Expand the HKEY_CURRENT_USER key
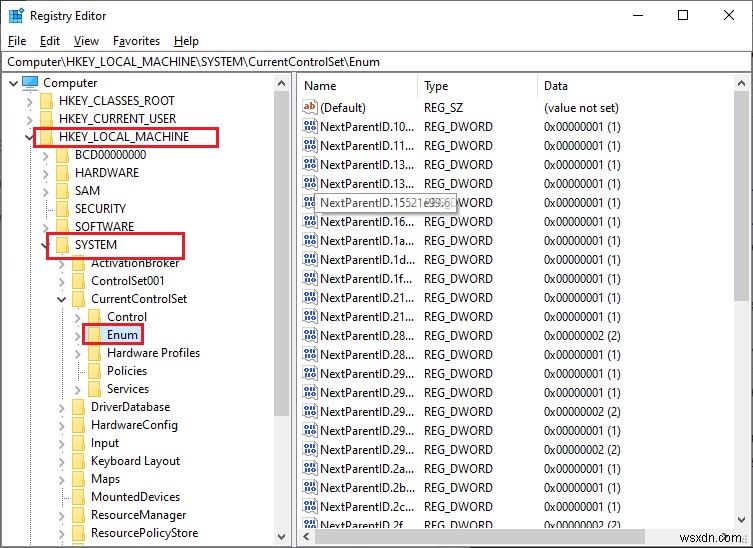Image resolution: width=753 pixels, height=548 pixels. coord(30,119)
